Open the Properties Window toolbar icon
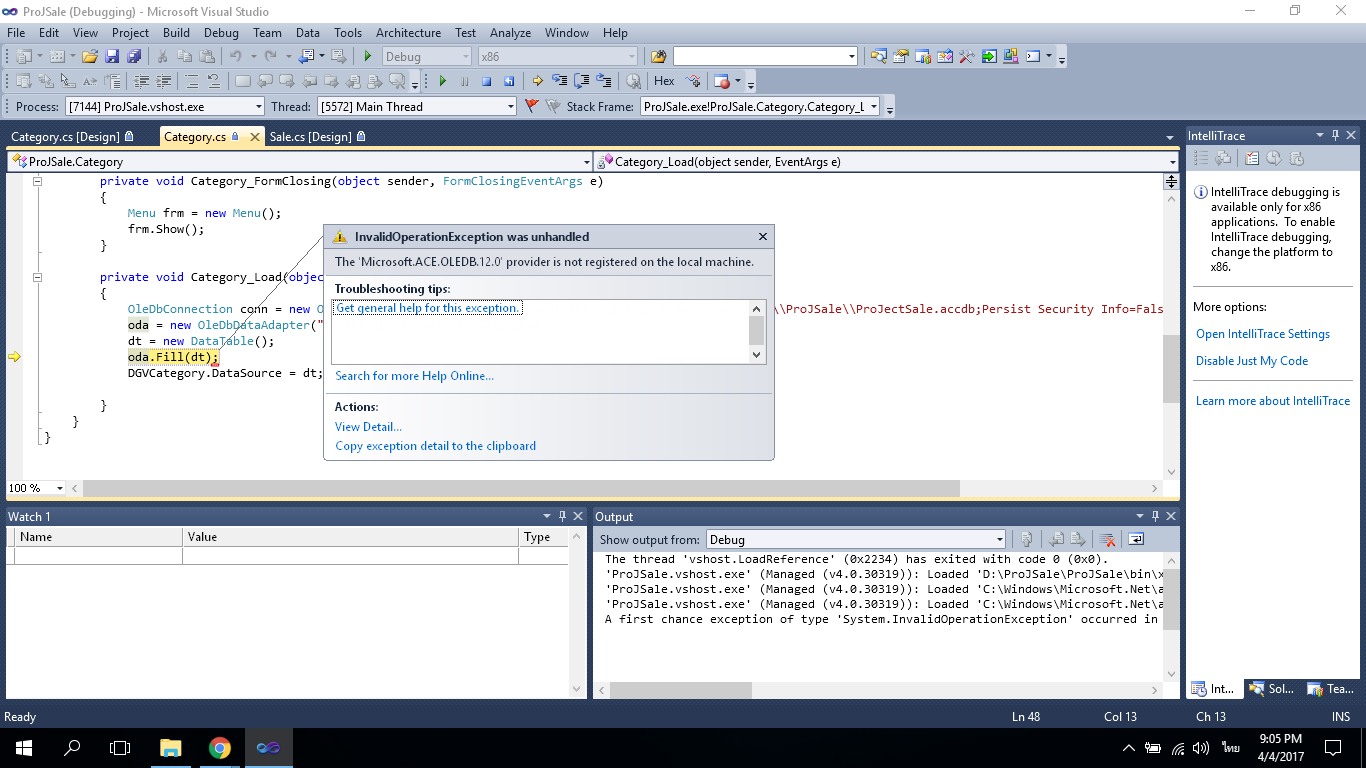The image size is (1366, 768). click(900, 56)
